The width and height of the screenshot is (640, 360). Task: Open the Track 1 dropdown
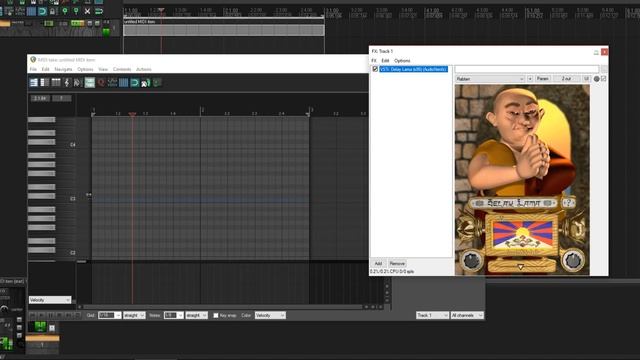(432, 316)
